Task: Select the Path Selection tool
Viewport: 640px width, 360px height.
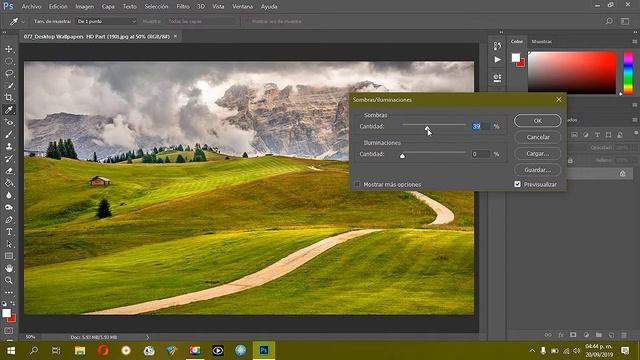Action: pyautogui.click(x=9, y=244)
